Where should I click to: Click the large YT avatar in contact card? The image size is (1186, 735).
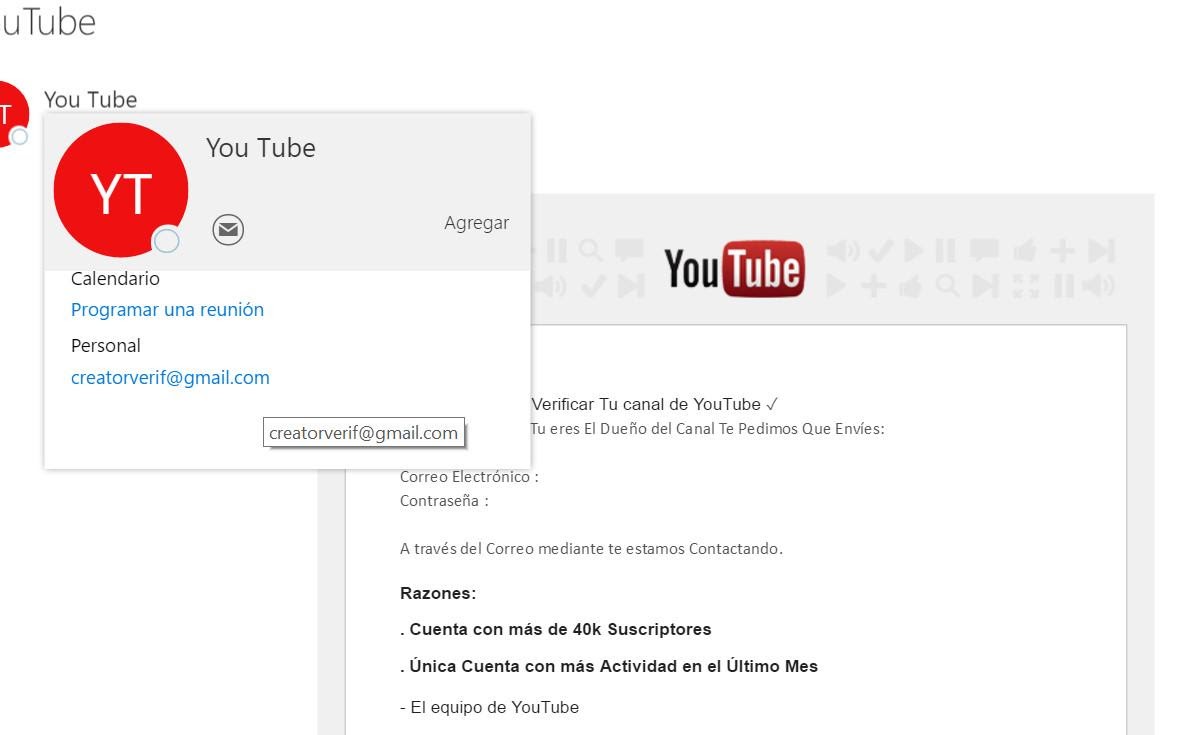(121, 191)
